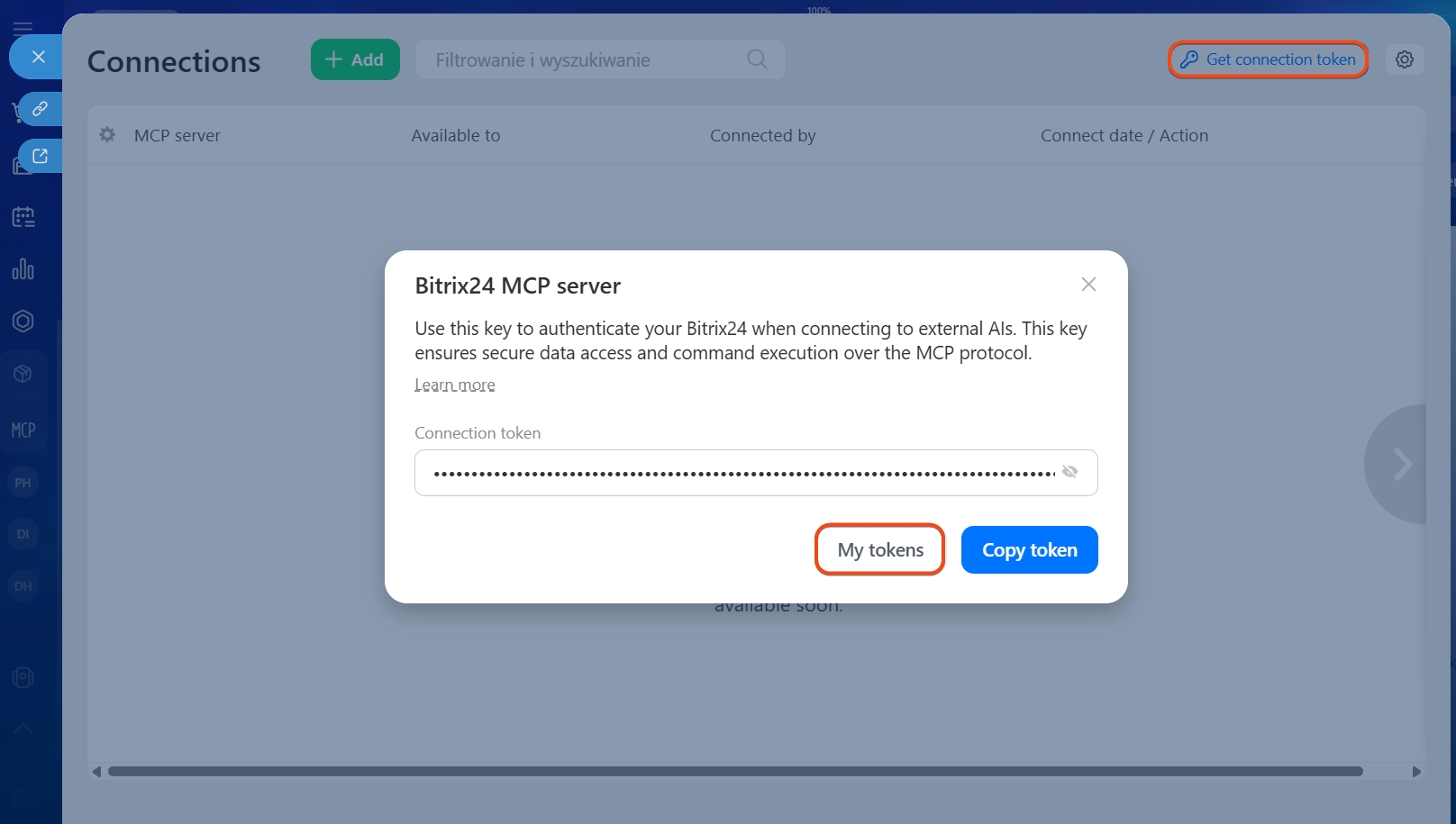Click the copy link chain icon
The height and width of the screenshot is (824, 1456).
(40, 109)
